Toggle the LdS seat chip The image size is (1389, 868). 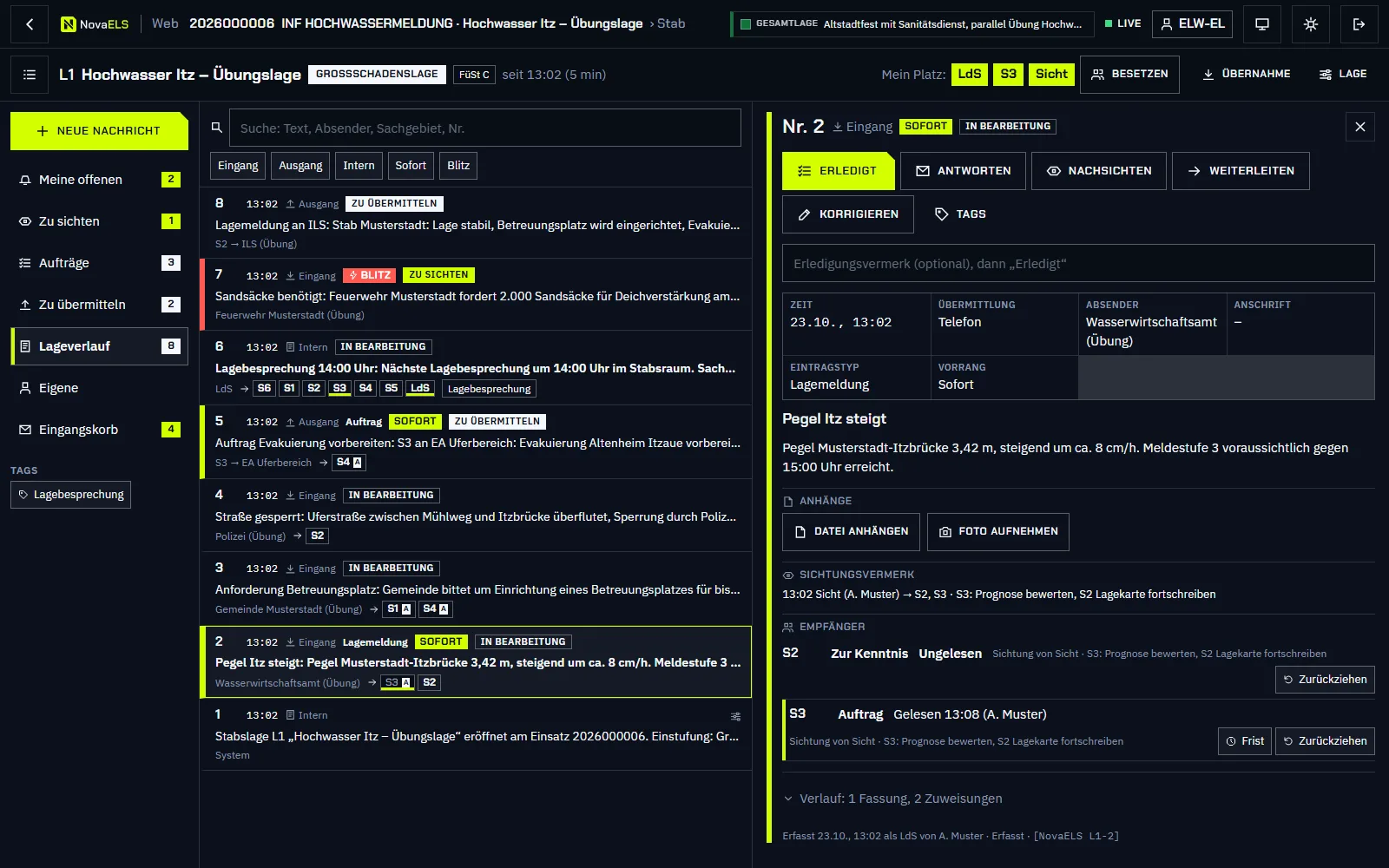pos(970,75)
